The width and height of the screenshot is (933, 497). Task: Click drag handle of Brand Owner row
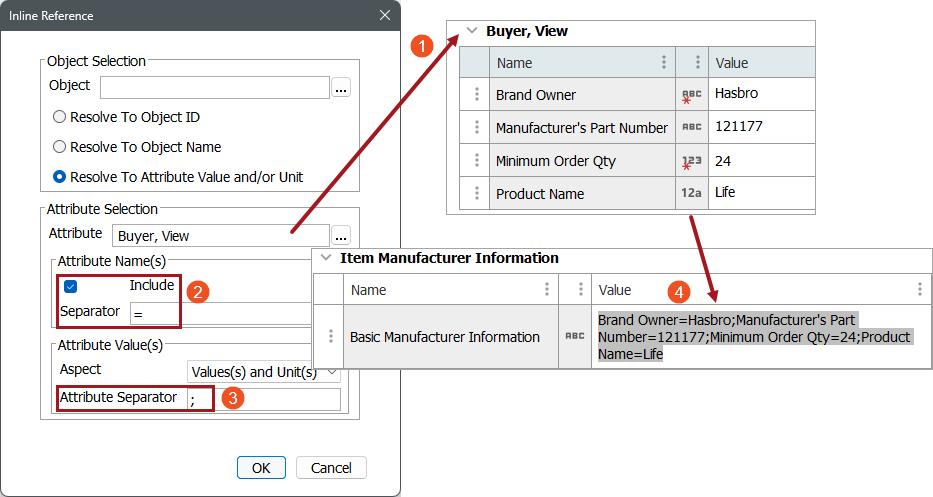pyautogui.click(x=476, y=95)
